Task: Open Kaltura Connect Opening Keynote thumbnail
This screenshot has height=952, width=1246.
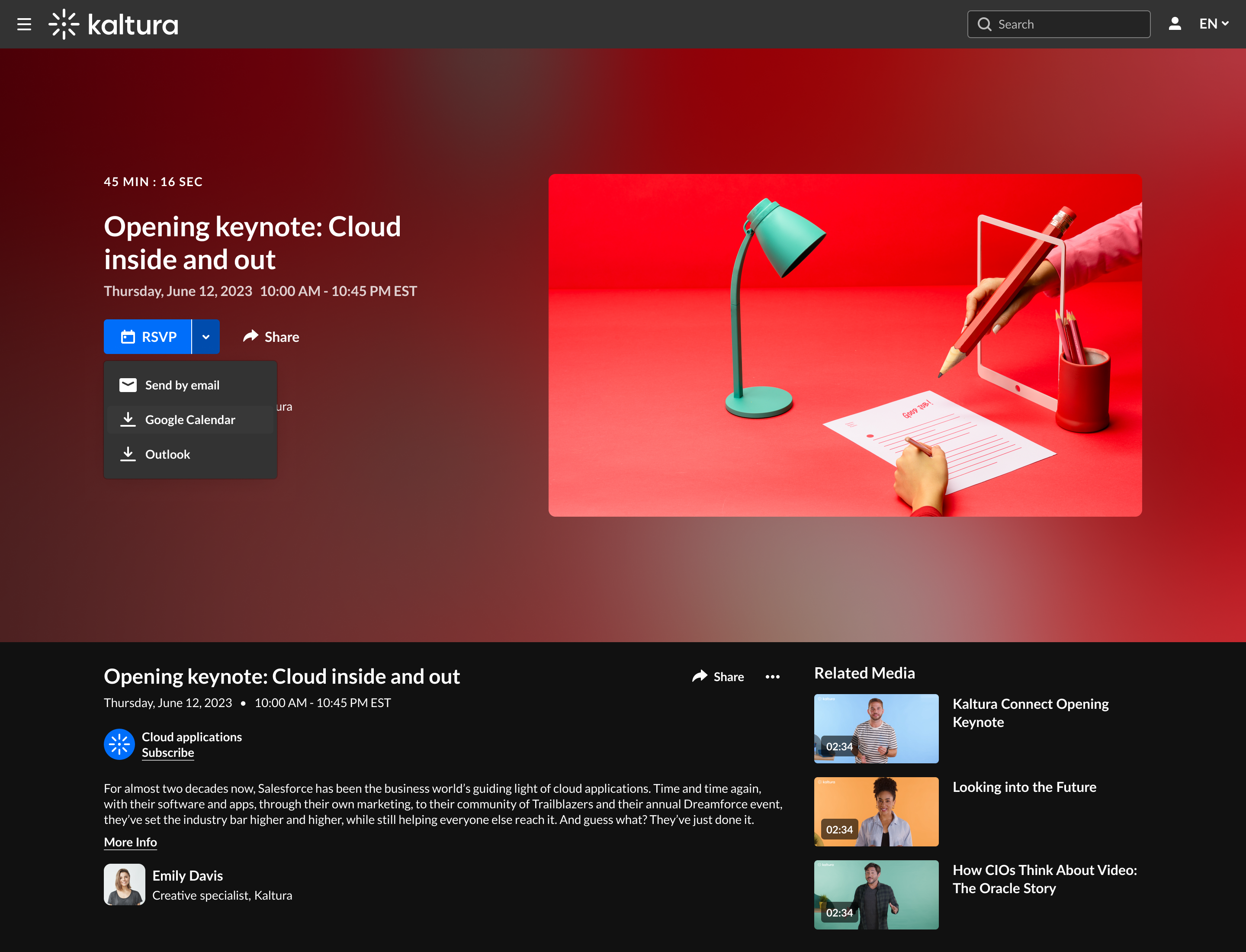Action: [876, 728]
